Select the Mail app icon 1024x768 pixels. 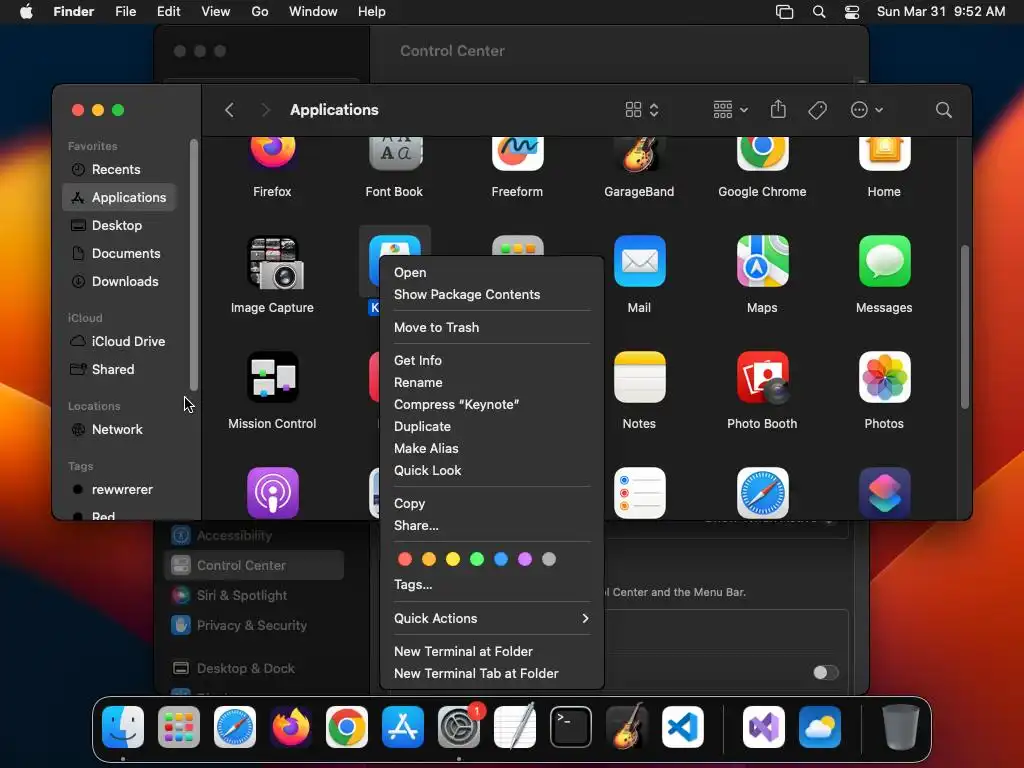coord(639,261)
